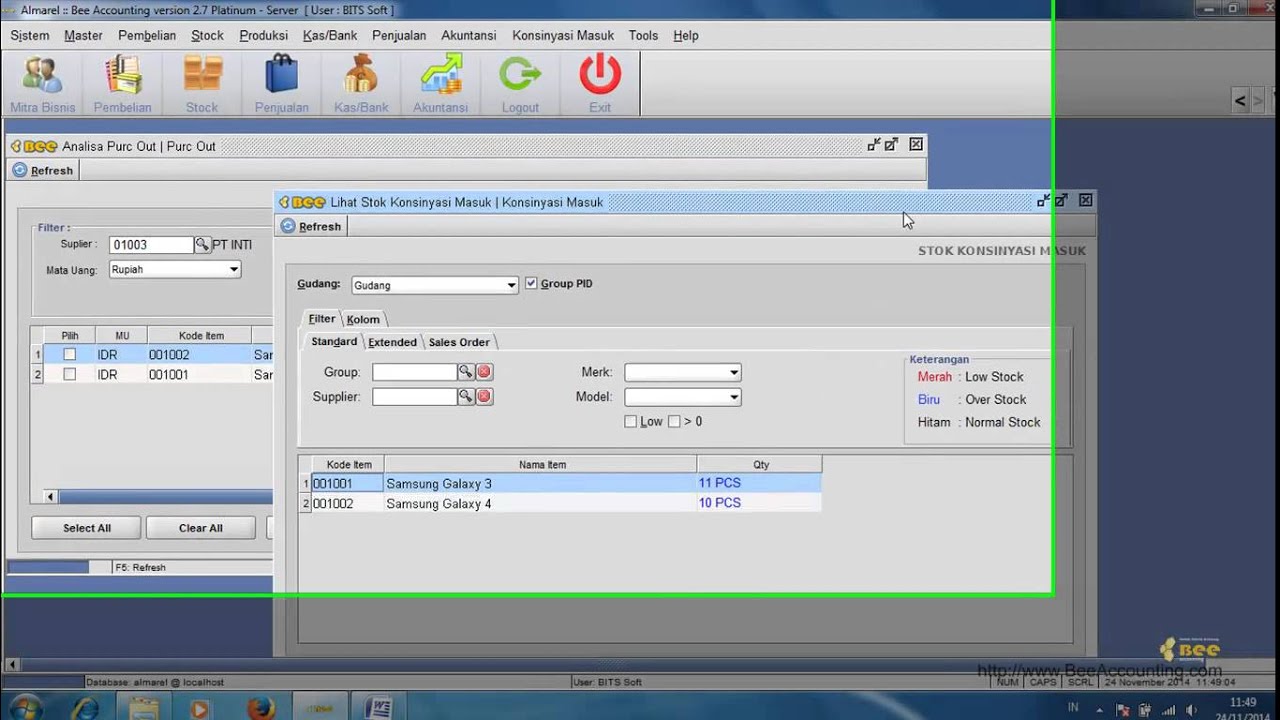
Task: Open Firefox from the taskbar
Action: [x=261, y=707]
